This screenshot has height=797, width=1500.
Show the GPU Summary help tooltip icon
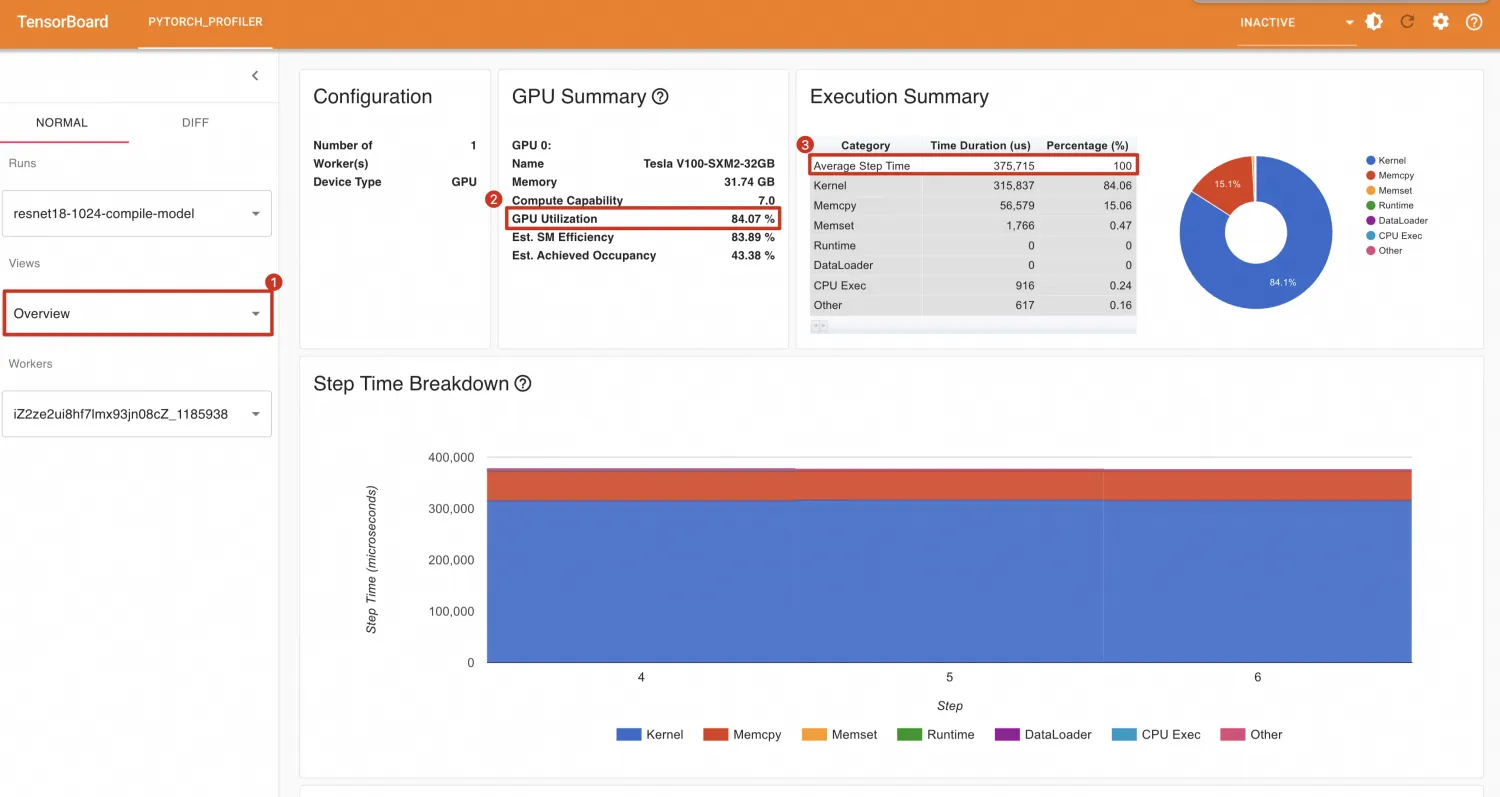coord(660,97)
